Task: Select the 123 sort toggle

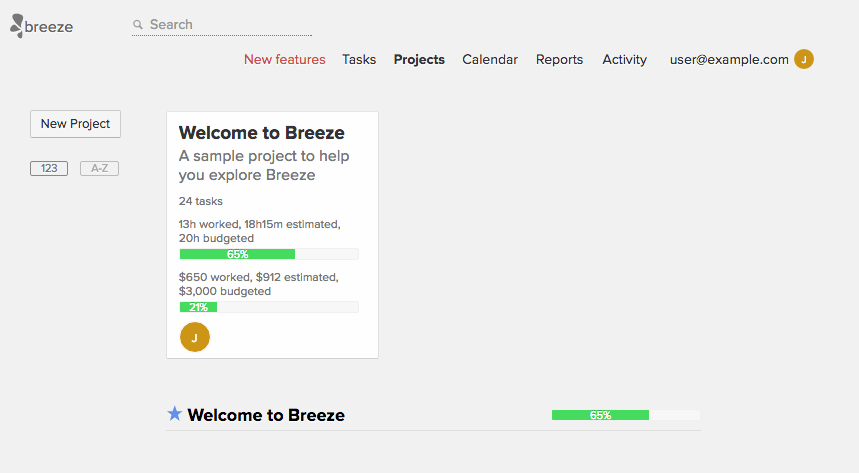Action: [x=49, y=168]
